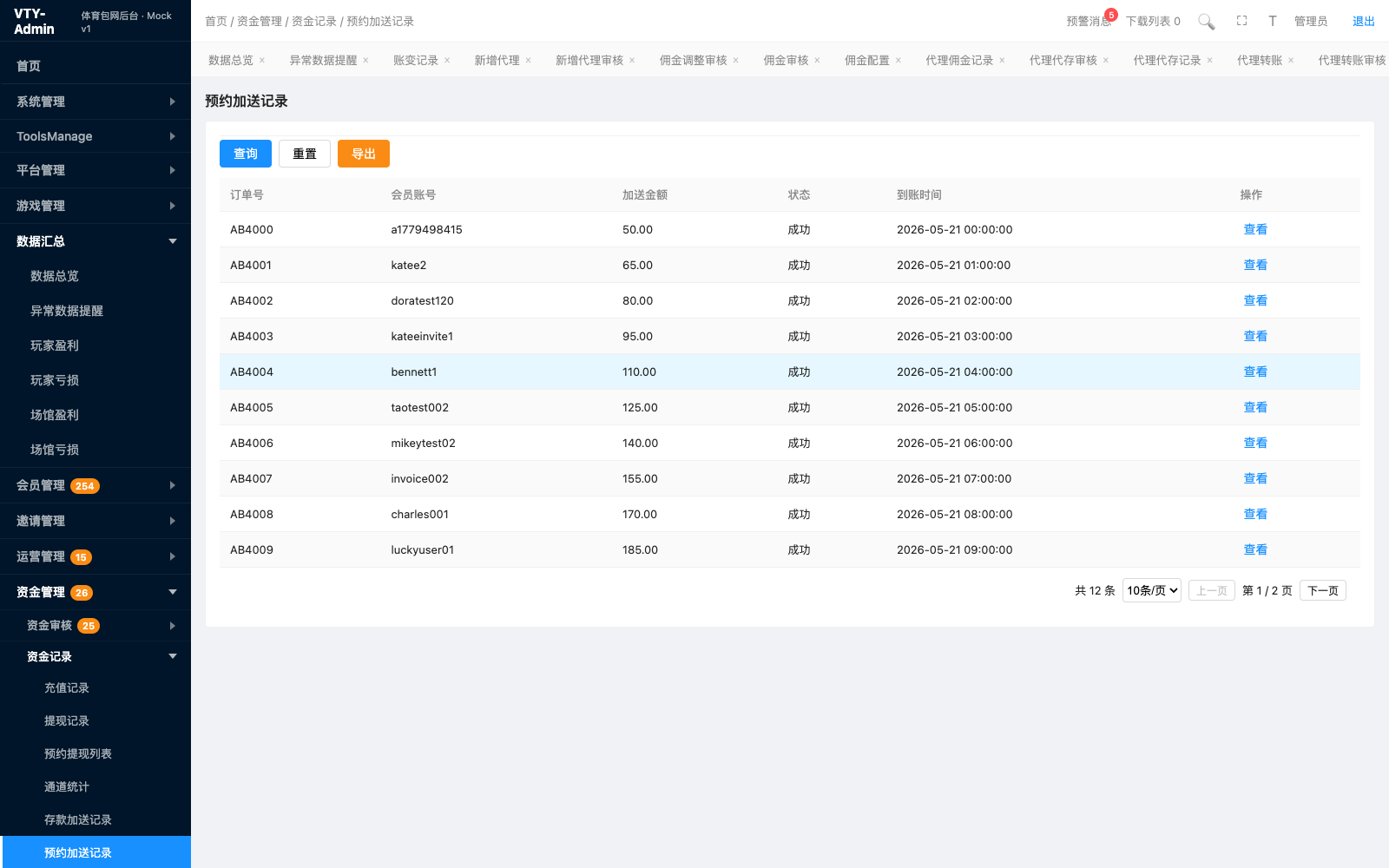The image size is (1389, 868).
Task: Close the 新增代理审核 tab
Action: [632, 61]
